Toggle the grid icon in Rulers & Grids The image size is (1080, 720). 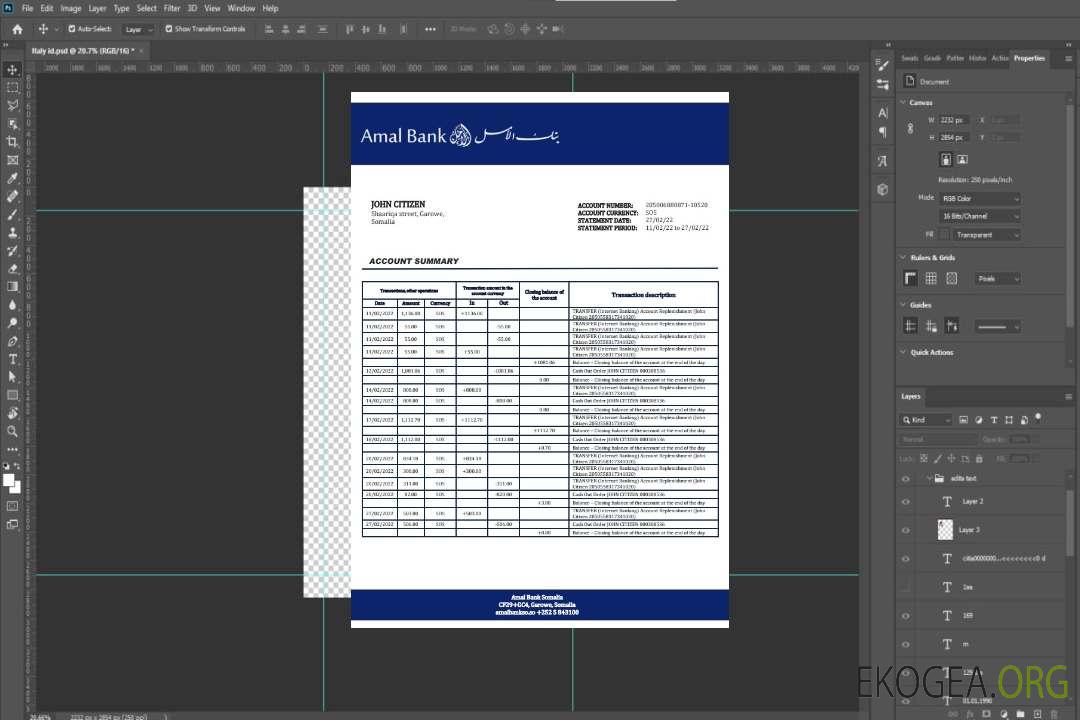(x=930, y=279)
